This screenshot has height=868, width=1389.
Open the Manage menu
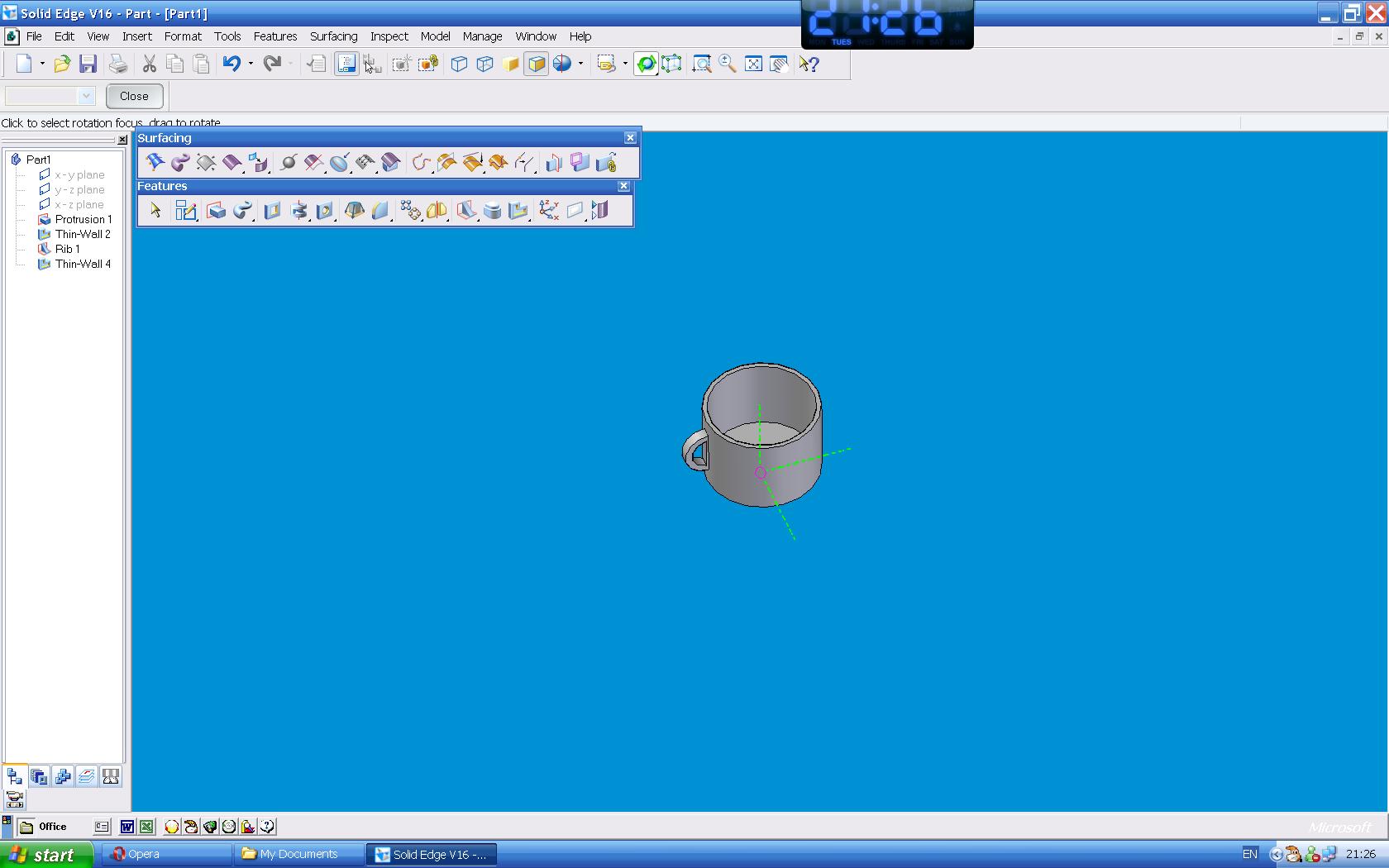point(483,36)
